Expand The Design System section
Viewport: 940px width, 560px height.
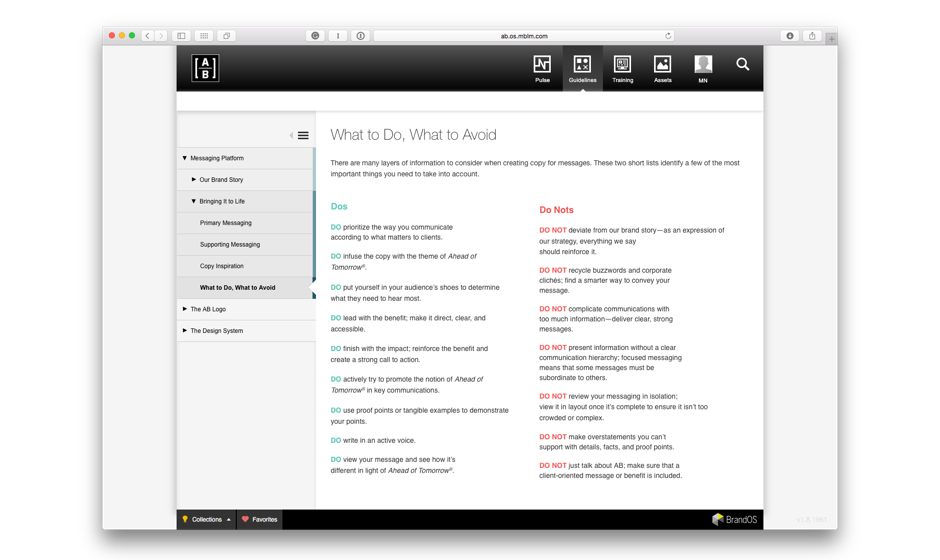pos(185,331)
